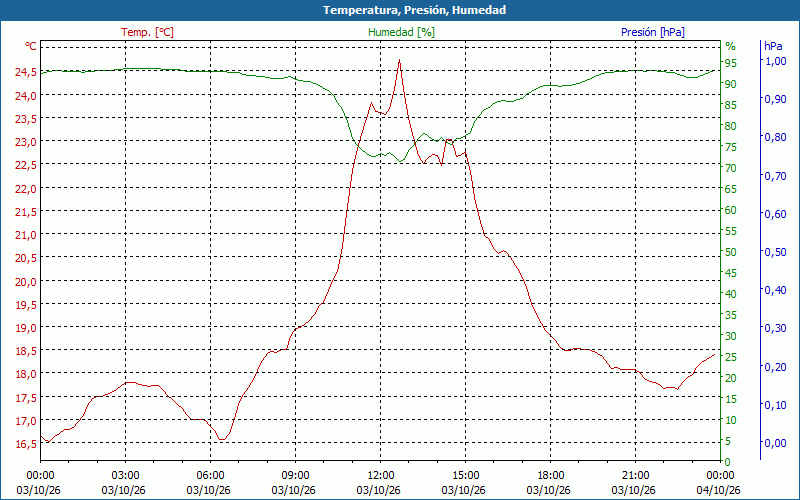This screenshot has height=500, width=800.
Task: Click the green '25' humidity axis value
Action: 731,357
